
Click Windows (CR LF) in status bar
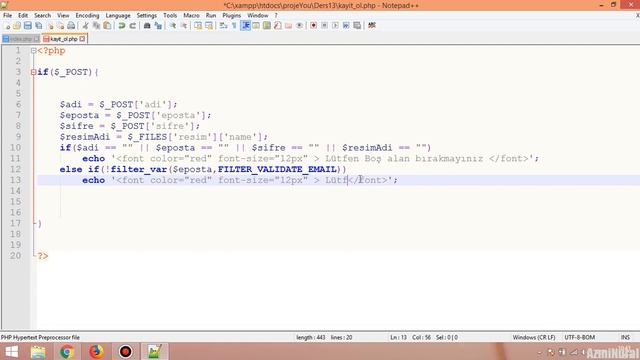point(534,338)
